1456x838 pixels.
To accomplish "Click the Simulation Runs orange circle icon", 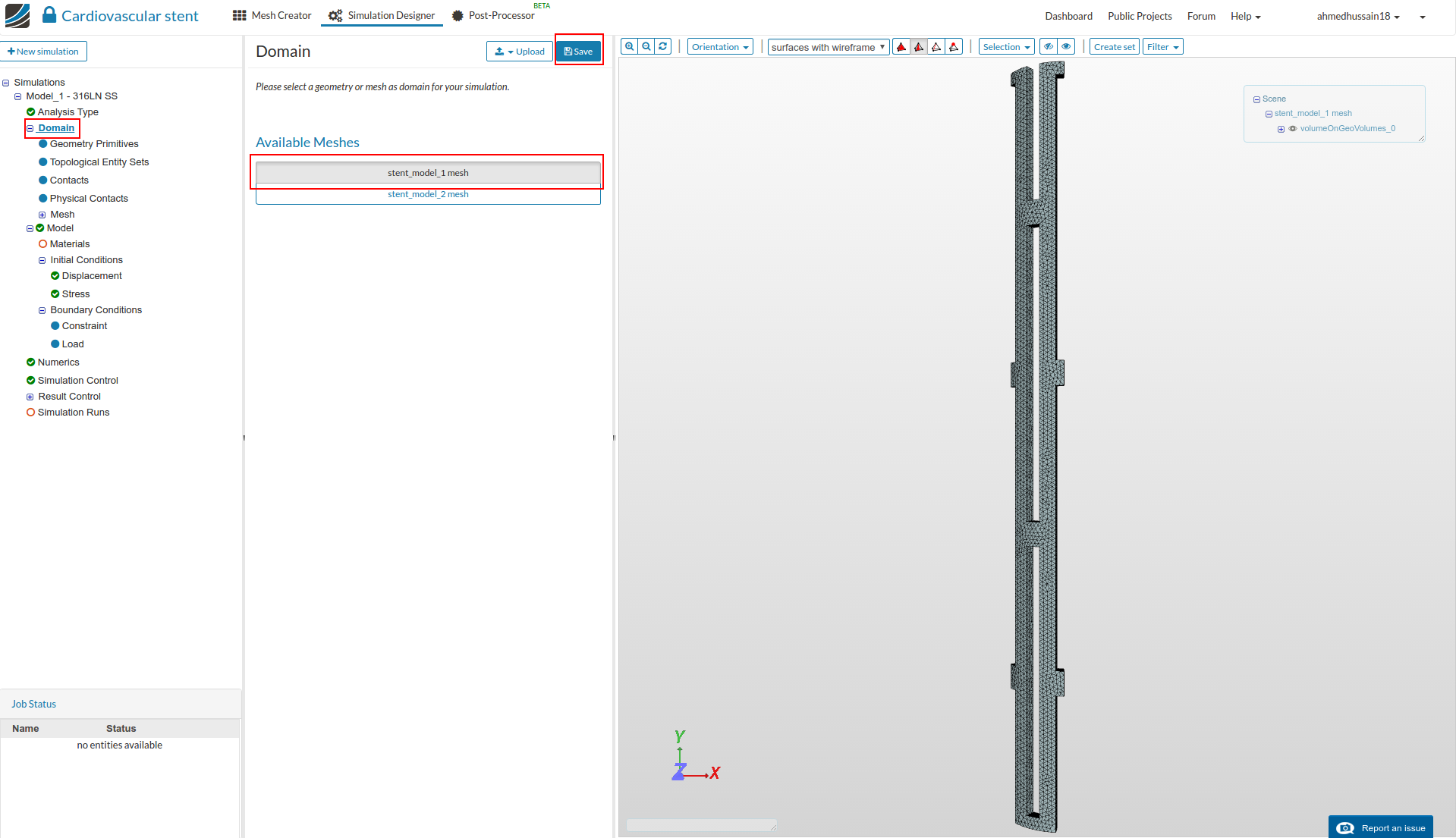I will pyautogui.click(x=31, y=413).
